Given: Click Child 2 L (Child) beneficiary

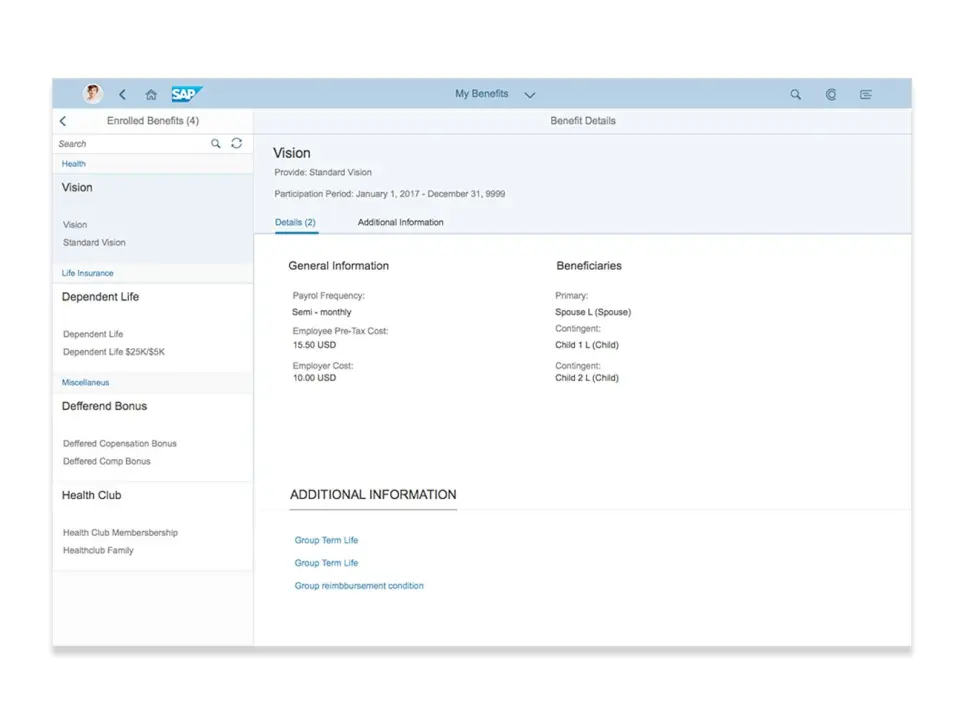Looking at the screenshot, I should pos(587,378).
